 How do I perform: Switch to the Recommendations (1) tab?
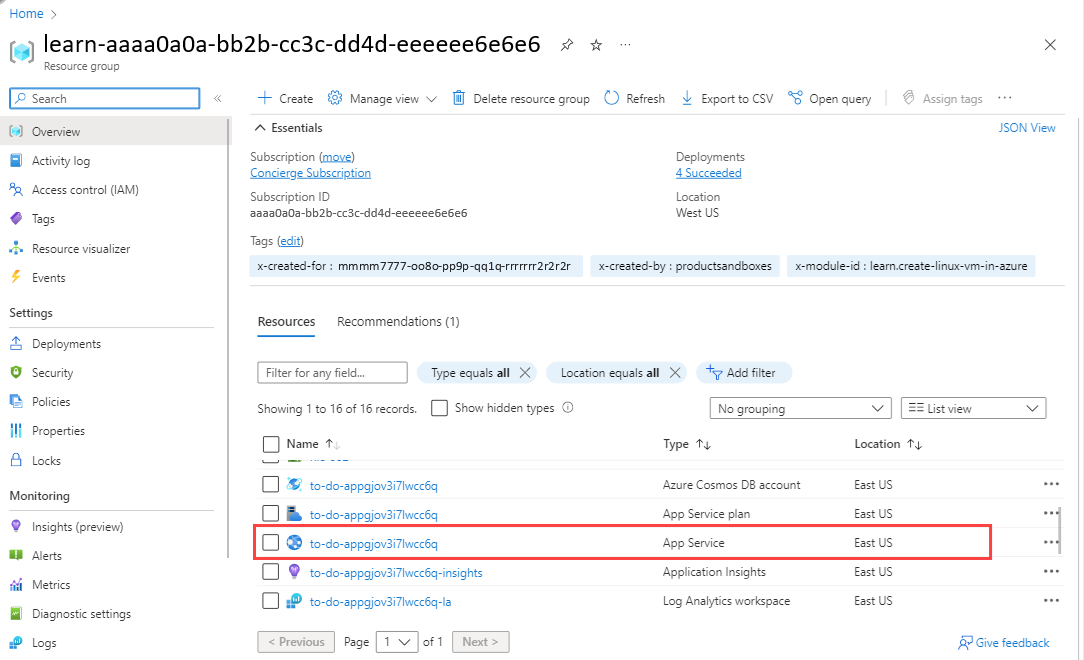click(398, 321)
